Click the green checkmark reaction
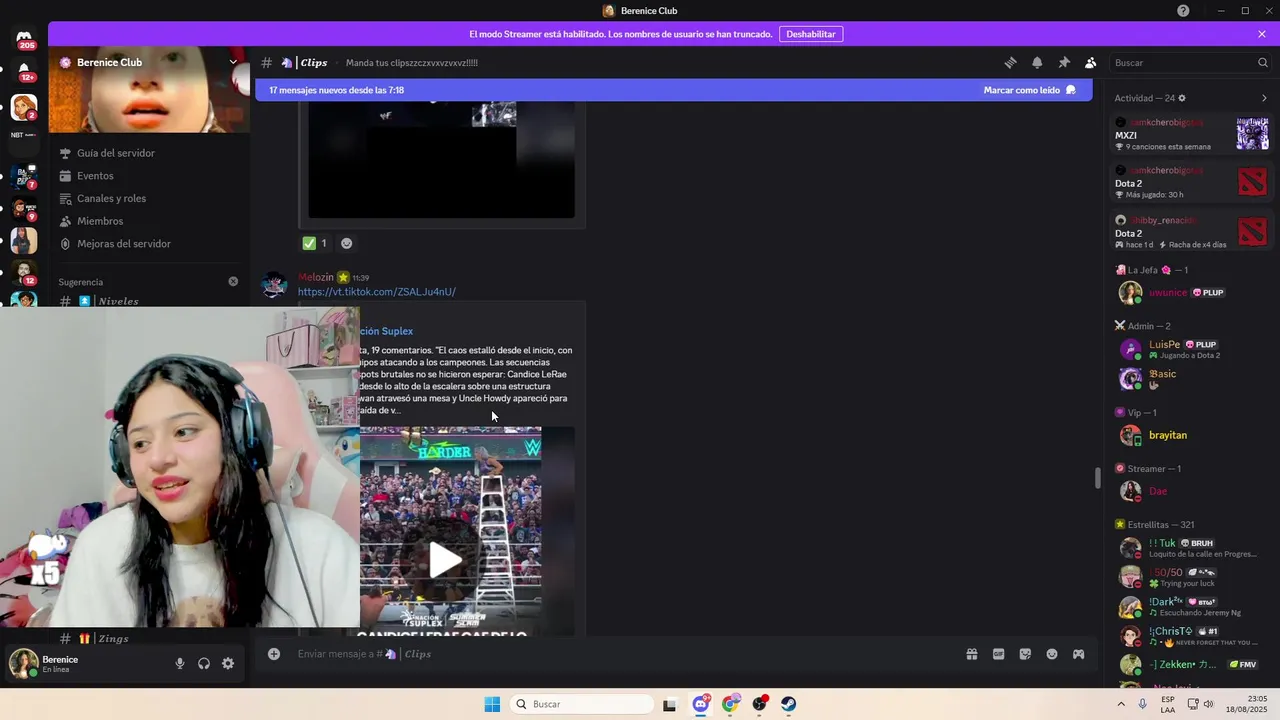 click(315, 243)
